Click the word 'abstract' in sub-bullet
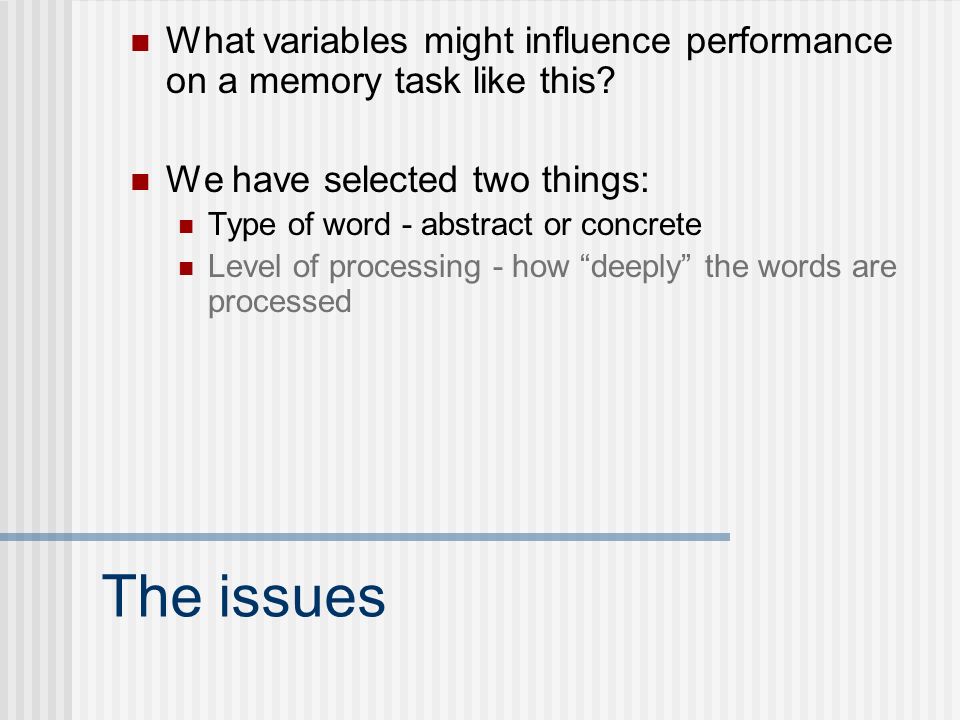 [x=478, y=225]
